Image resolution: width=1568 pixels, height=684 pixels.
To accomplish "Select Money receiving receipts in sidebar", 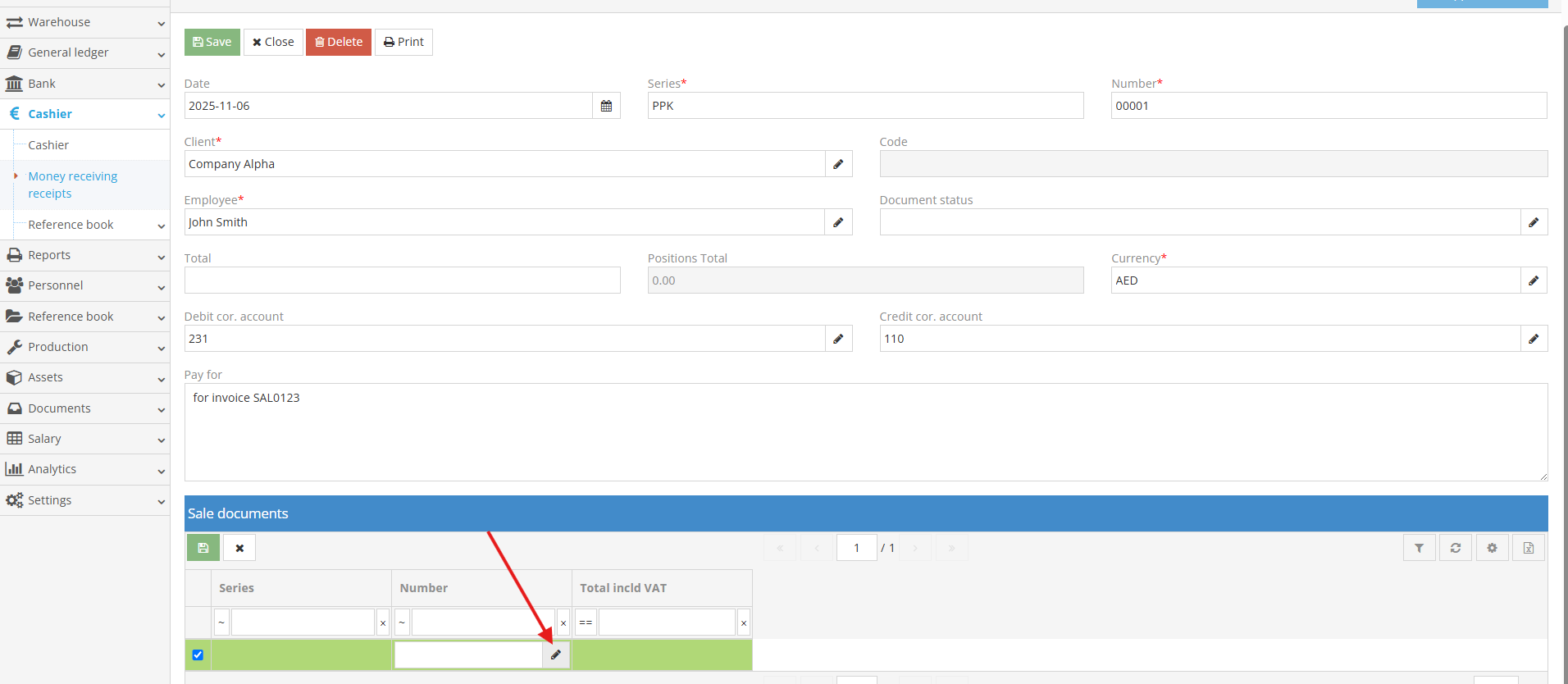I will click(72, 185).
